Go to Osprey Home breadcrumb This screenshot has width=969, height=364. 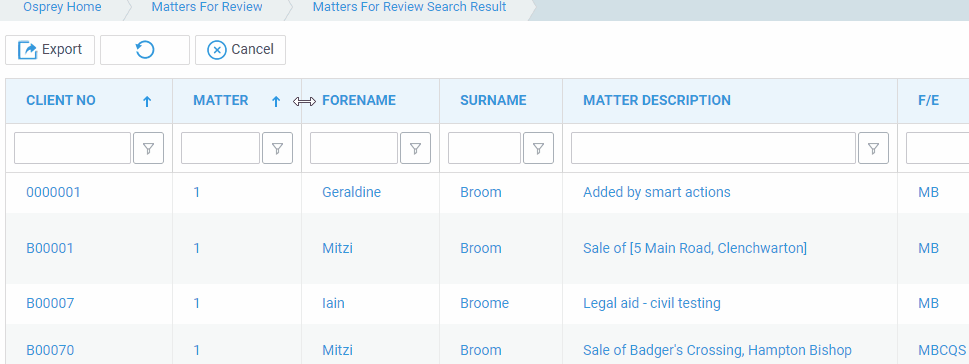pyautogui.click(x=62, y=7)
